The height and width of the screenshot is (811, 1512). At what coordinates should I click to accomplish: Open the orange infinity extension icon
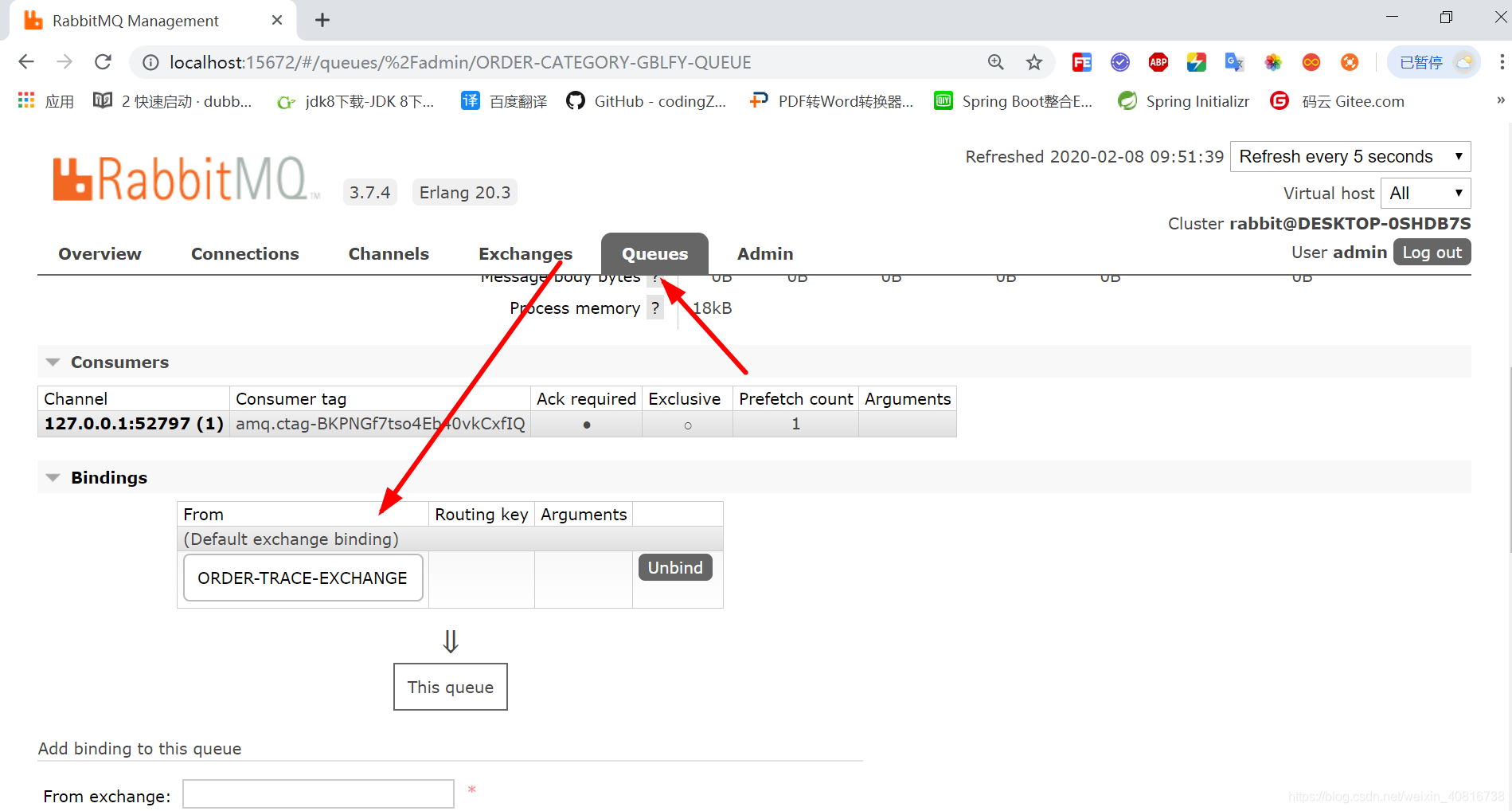[x=1311, y=62]
